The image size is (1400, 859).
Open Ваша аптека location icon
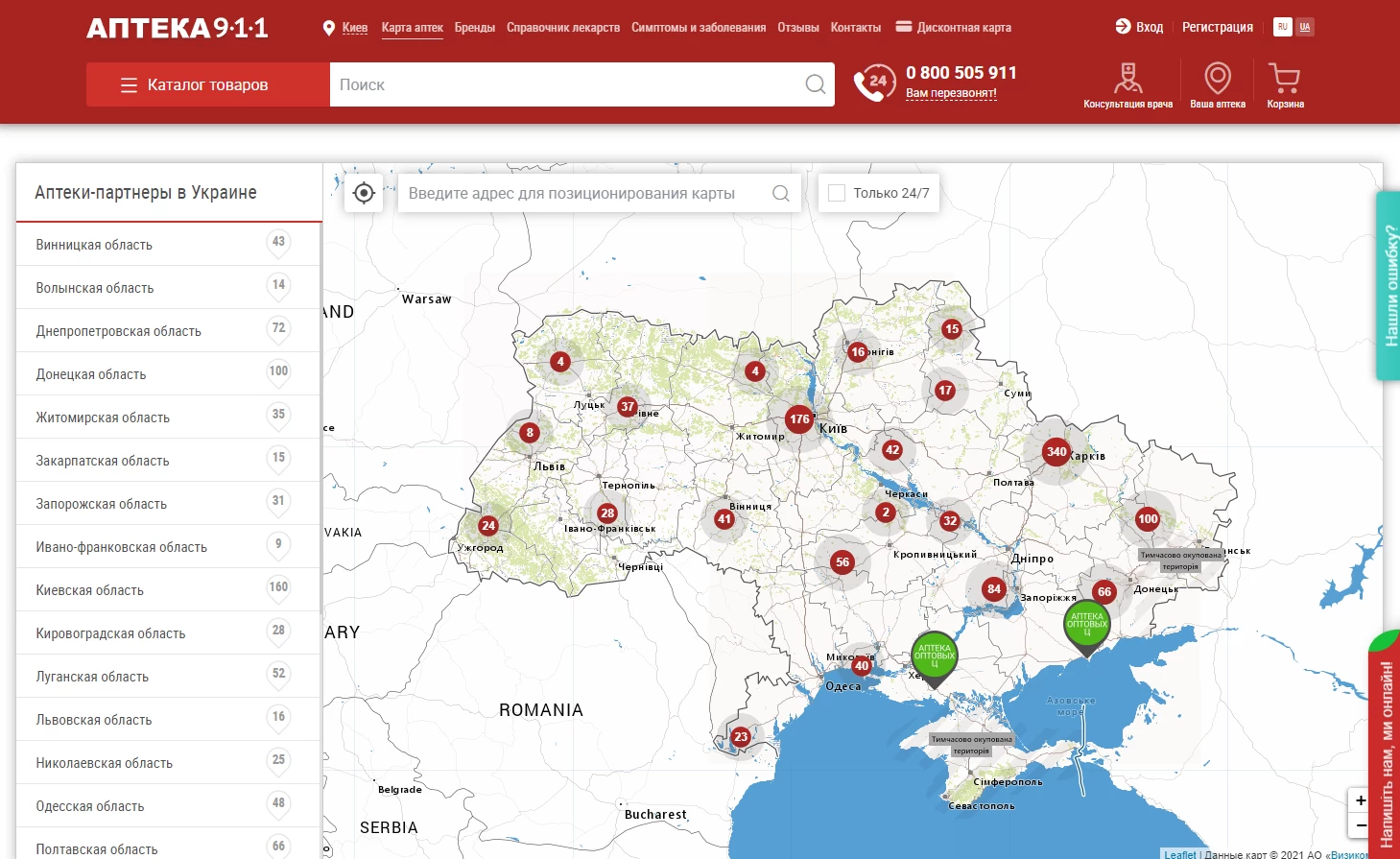pyautogui.click(x=1218, y=85)
